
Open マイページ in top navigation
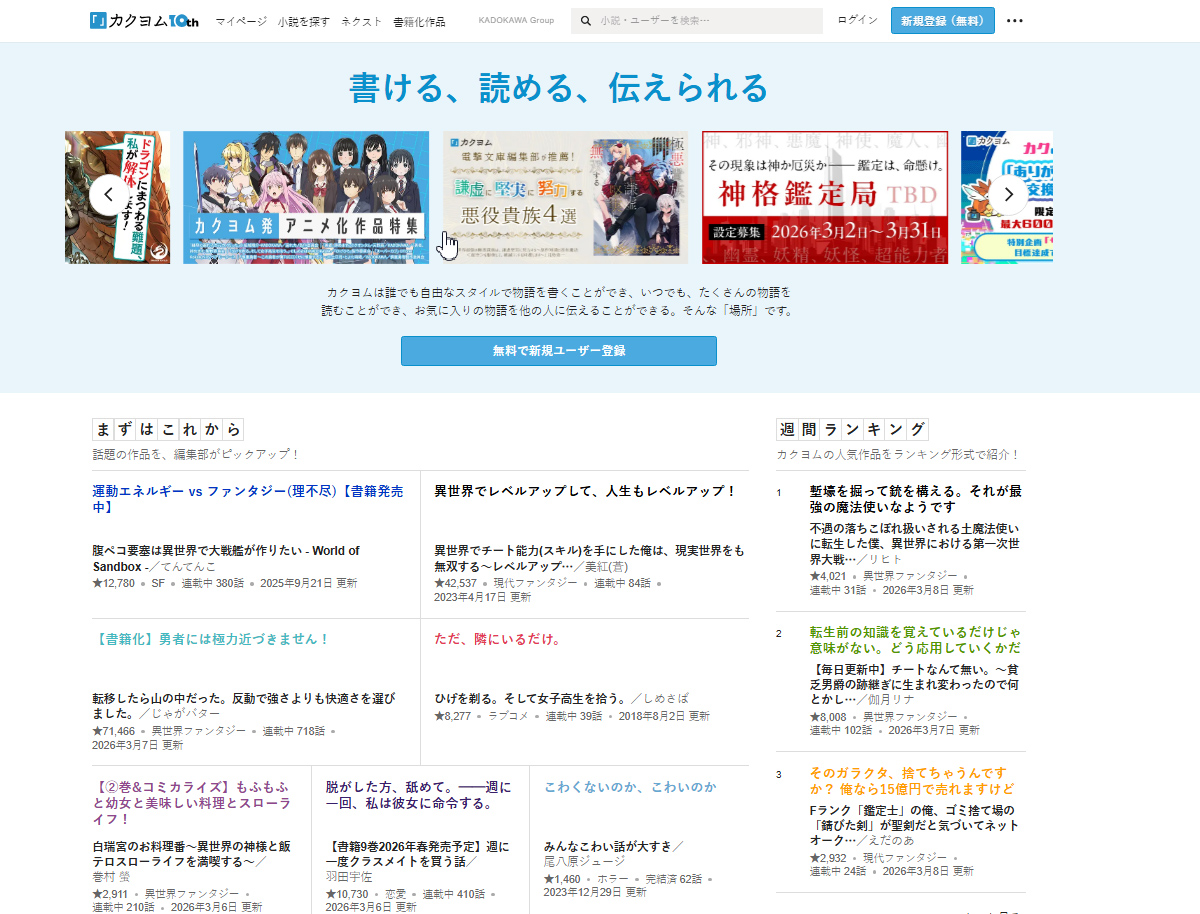(241, 21)
